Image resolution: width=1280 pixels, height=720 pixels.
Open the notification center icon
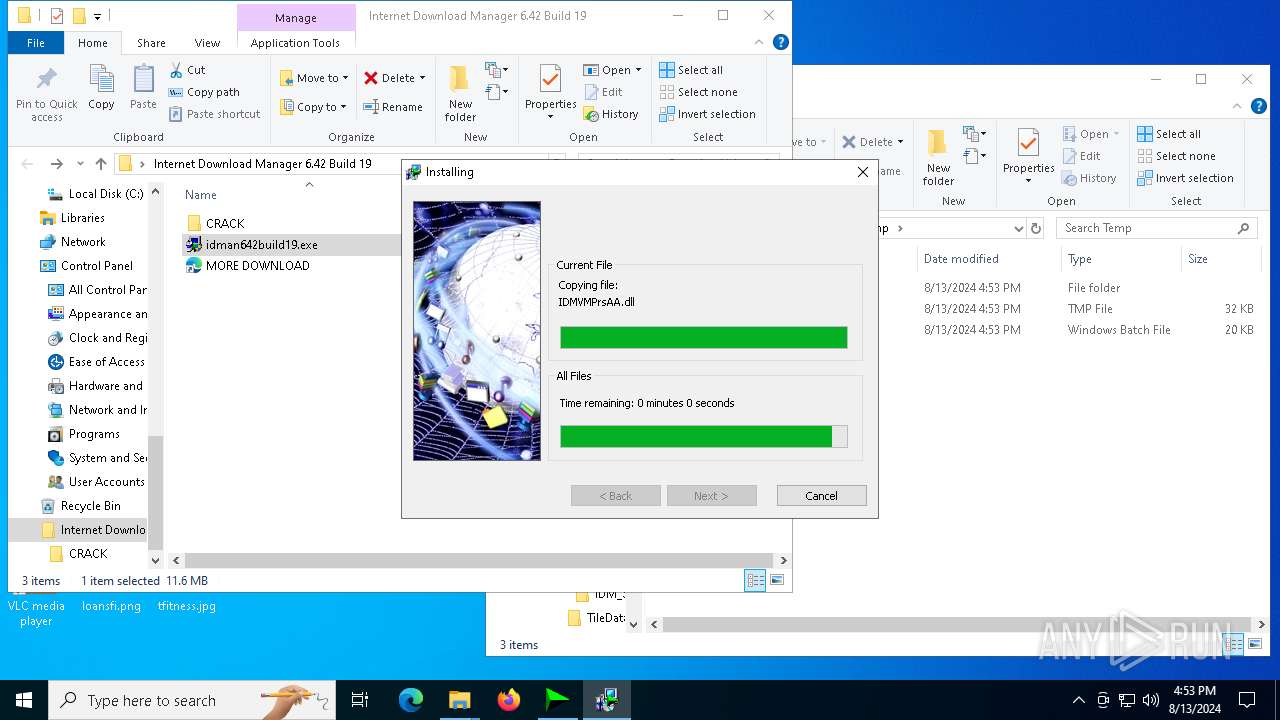(1247, 700)
